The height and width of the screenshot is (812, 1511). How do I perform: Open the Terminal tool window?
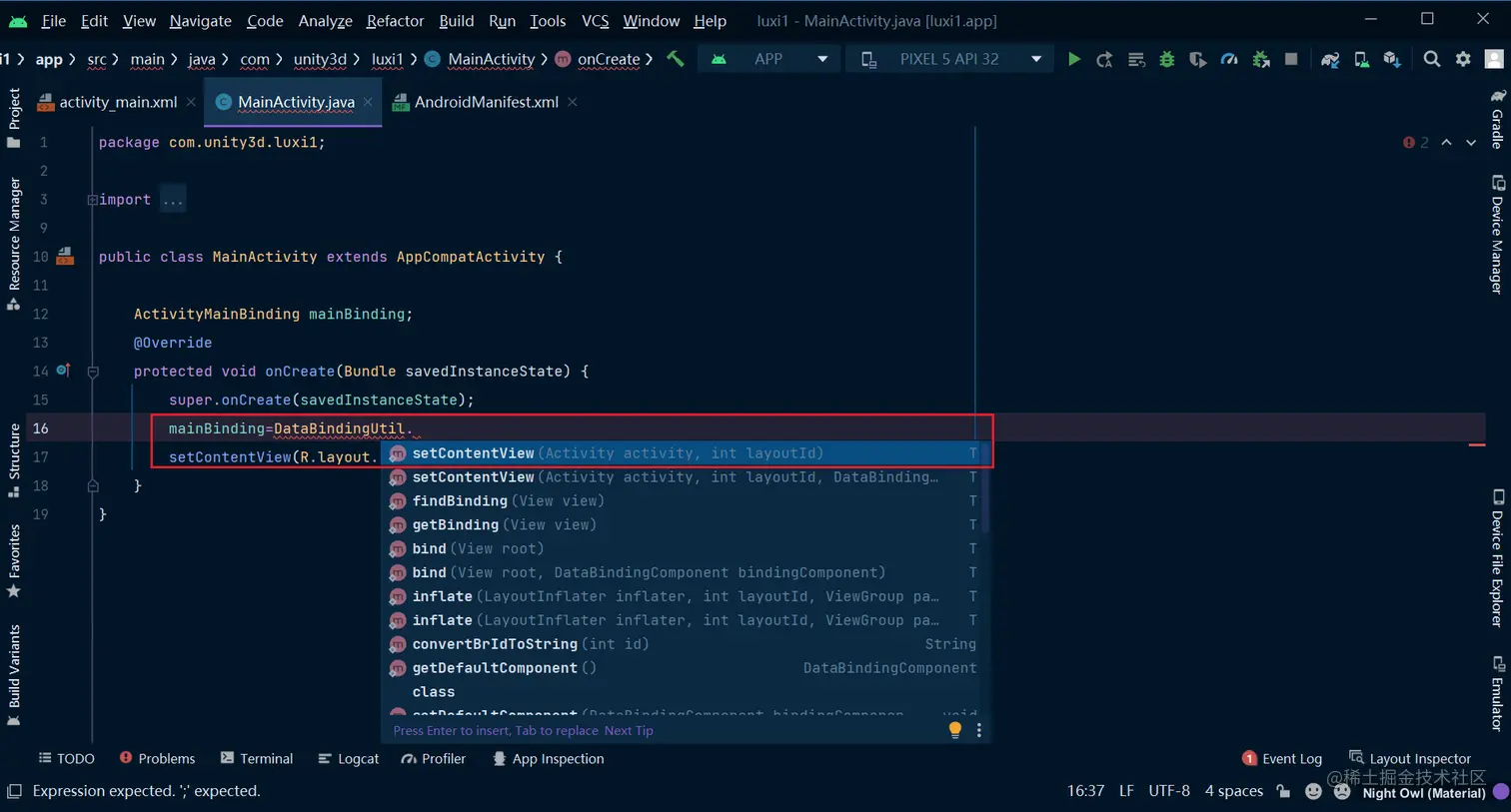(257, 758)
